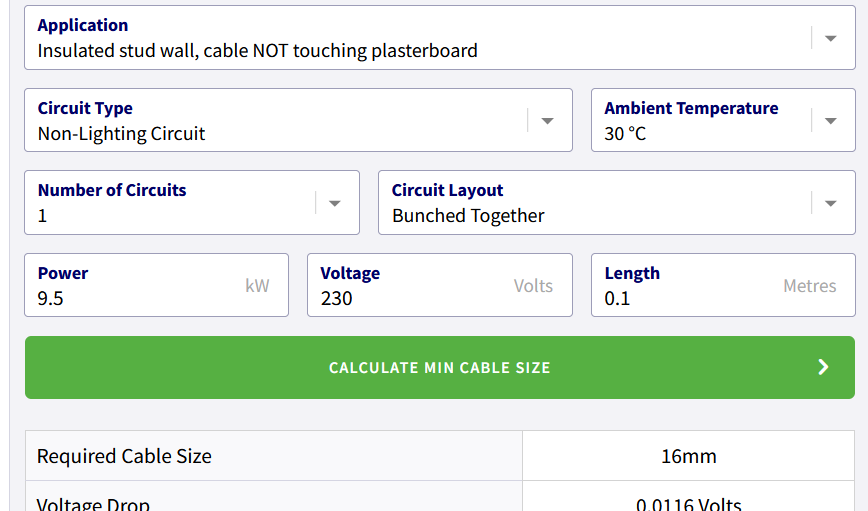Click the Metres unit label
This screenshot has width=868, height=511.
click(x=809, y=286)
